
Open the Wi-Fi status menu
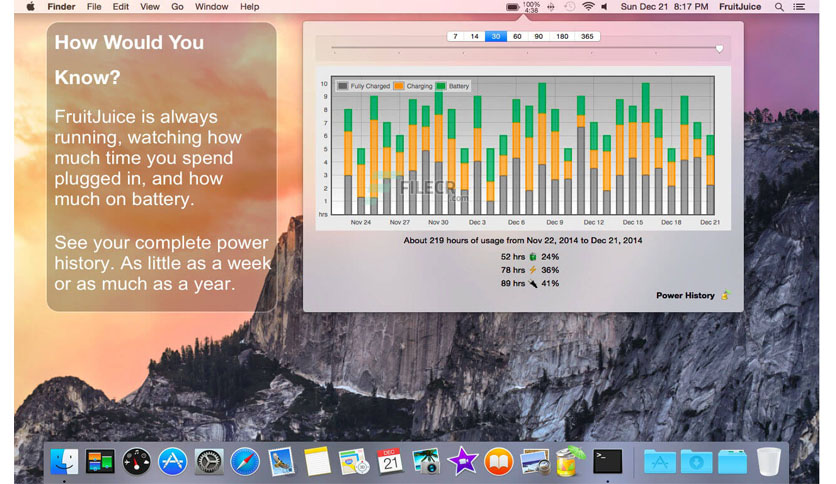point(588,7)
